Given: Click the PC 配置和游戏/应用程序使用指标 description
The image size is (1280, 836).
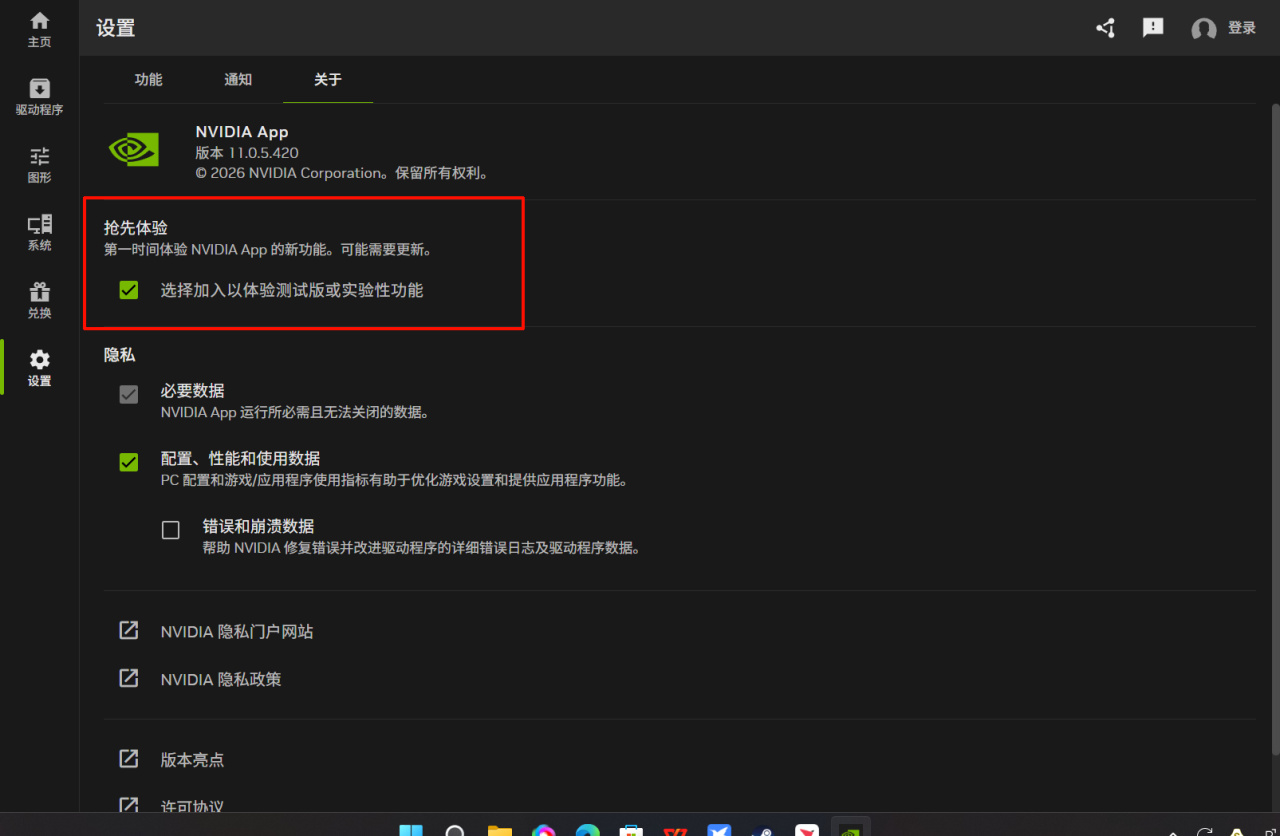Looking at the screenshot, I should 394,480.
